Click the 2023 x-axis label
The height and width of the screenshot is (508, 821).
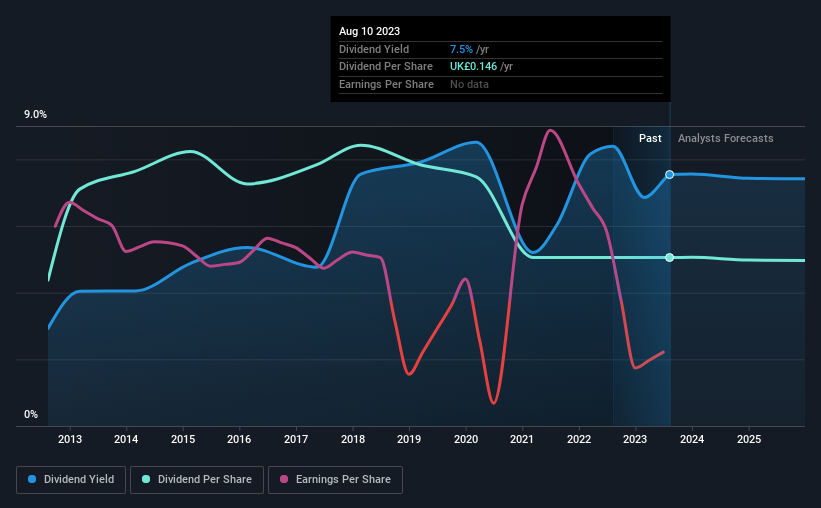(635, 439)
